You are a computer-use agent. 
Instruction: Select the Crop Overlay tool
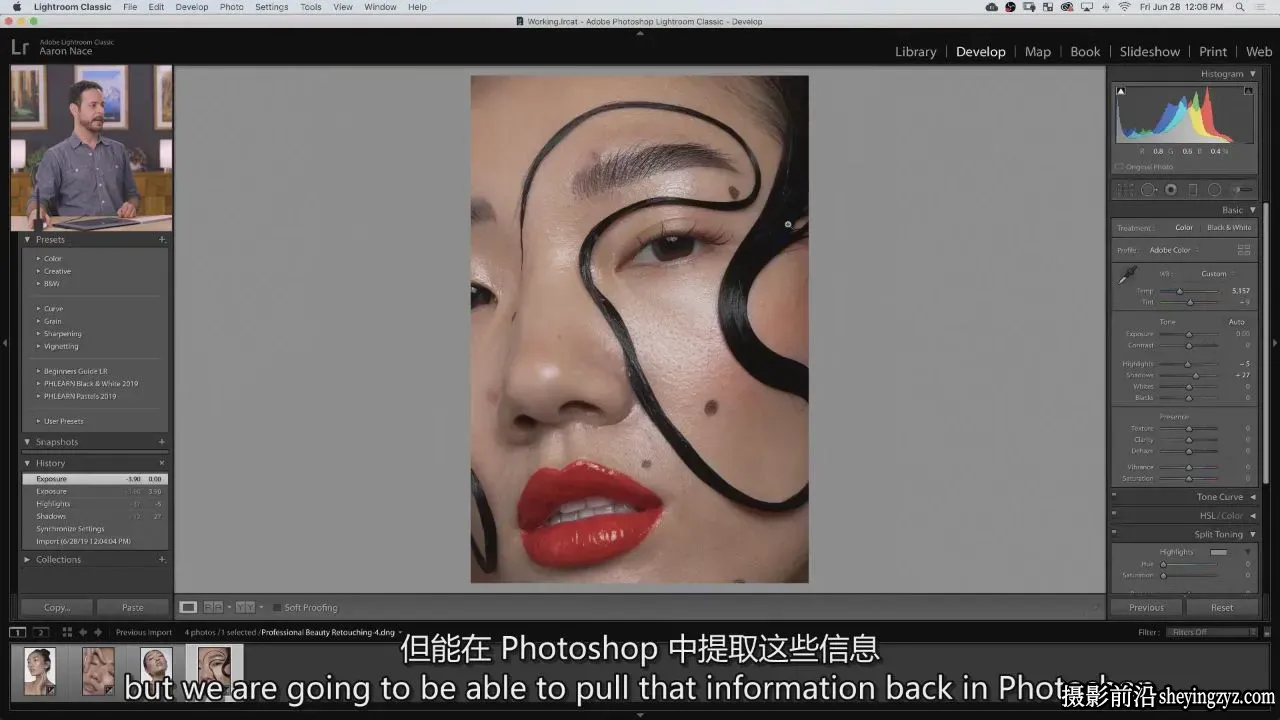[x=1126, y=190]
